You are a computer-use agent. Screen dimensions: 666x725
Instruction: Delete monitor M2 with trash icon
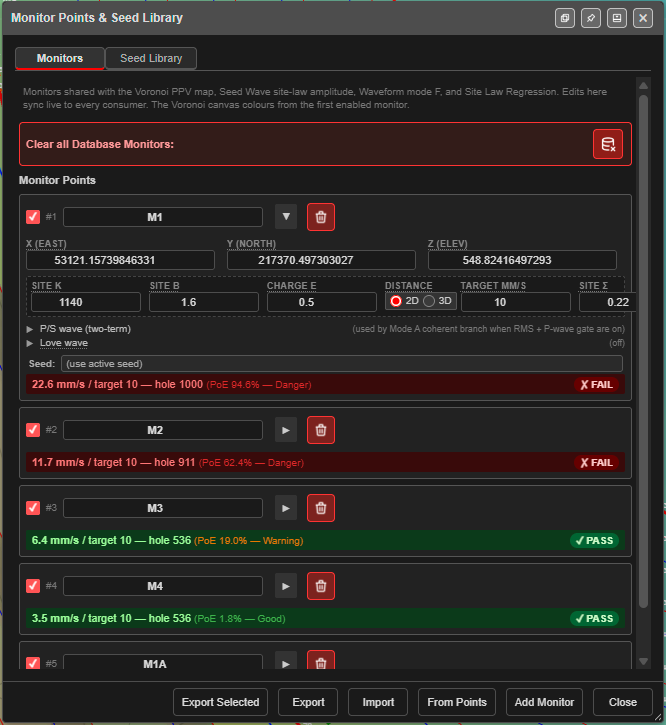321,430
